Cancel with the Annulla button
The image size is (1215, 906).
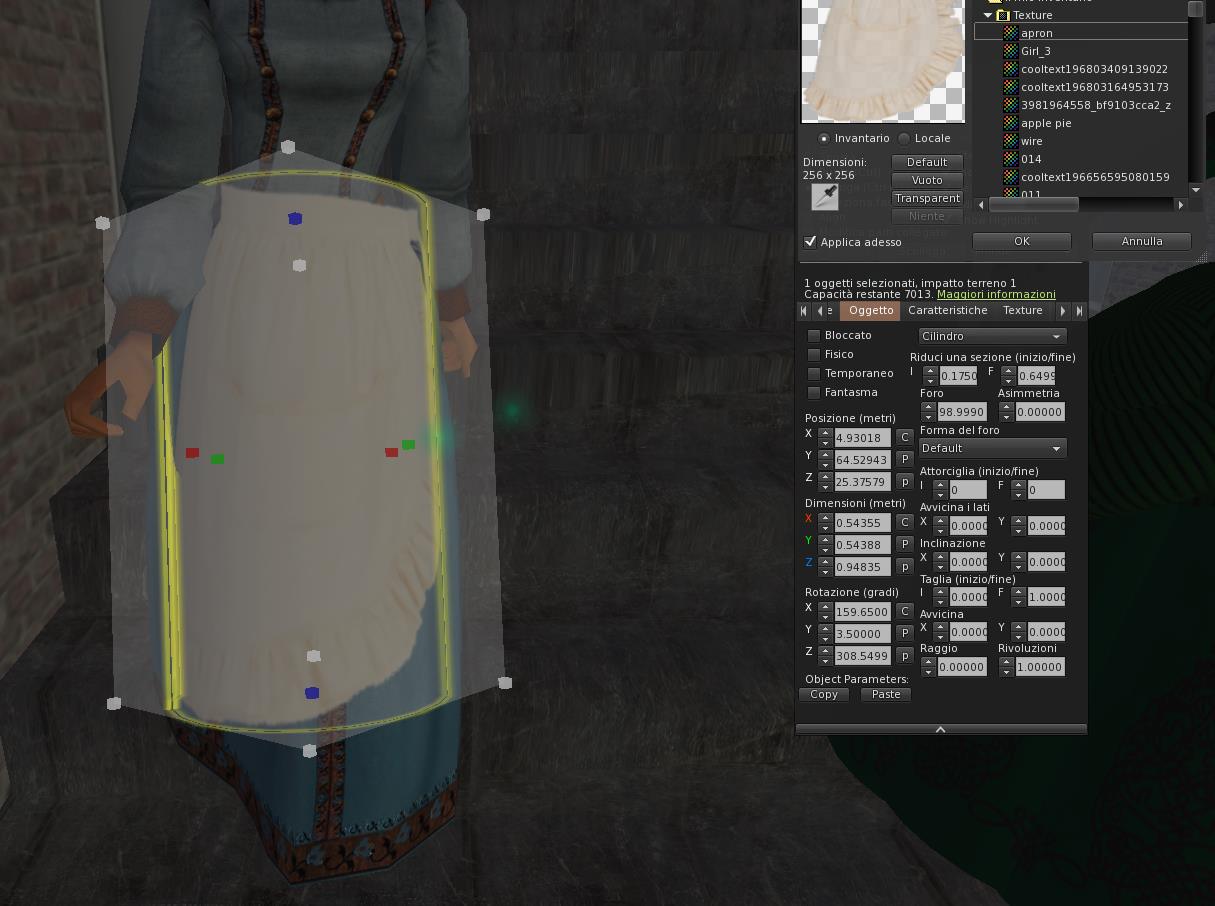click(1142, 241)
